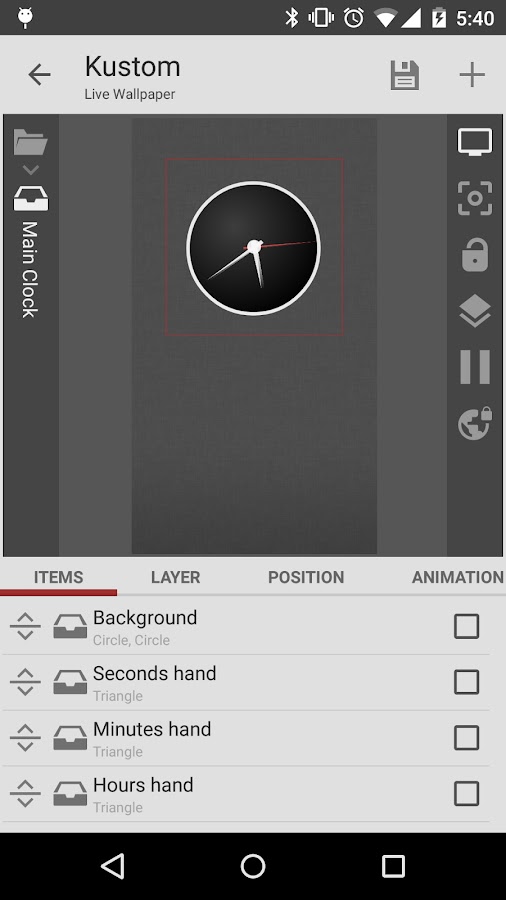Switch to the POSITION tab
The width and height of the screenshot is (506, 900).
[x=306, y=577]
